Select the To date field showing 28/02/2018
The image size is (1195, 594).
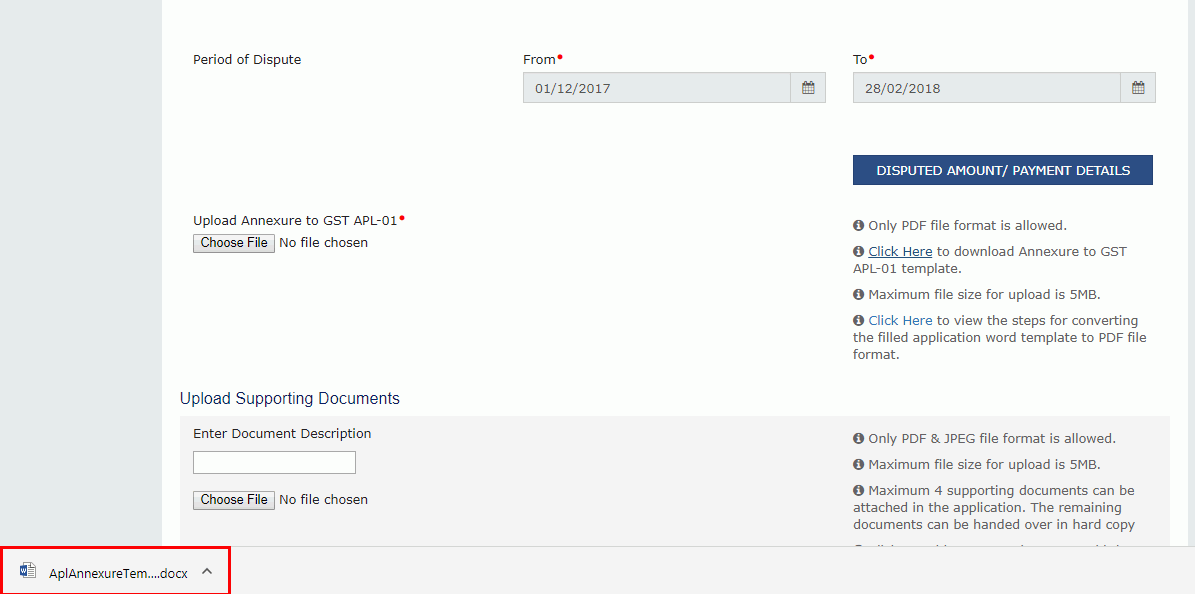985,87
